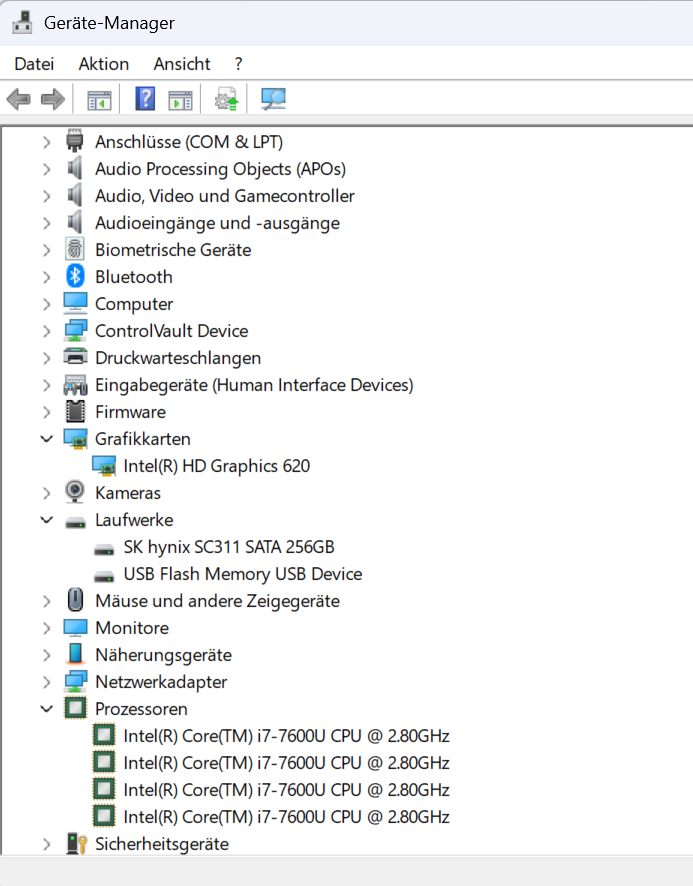693x886 pixels.
Task: Click the mouse icon for Mäuse und andere Zeigegeräte
Action: [x=75, y=600]
